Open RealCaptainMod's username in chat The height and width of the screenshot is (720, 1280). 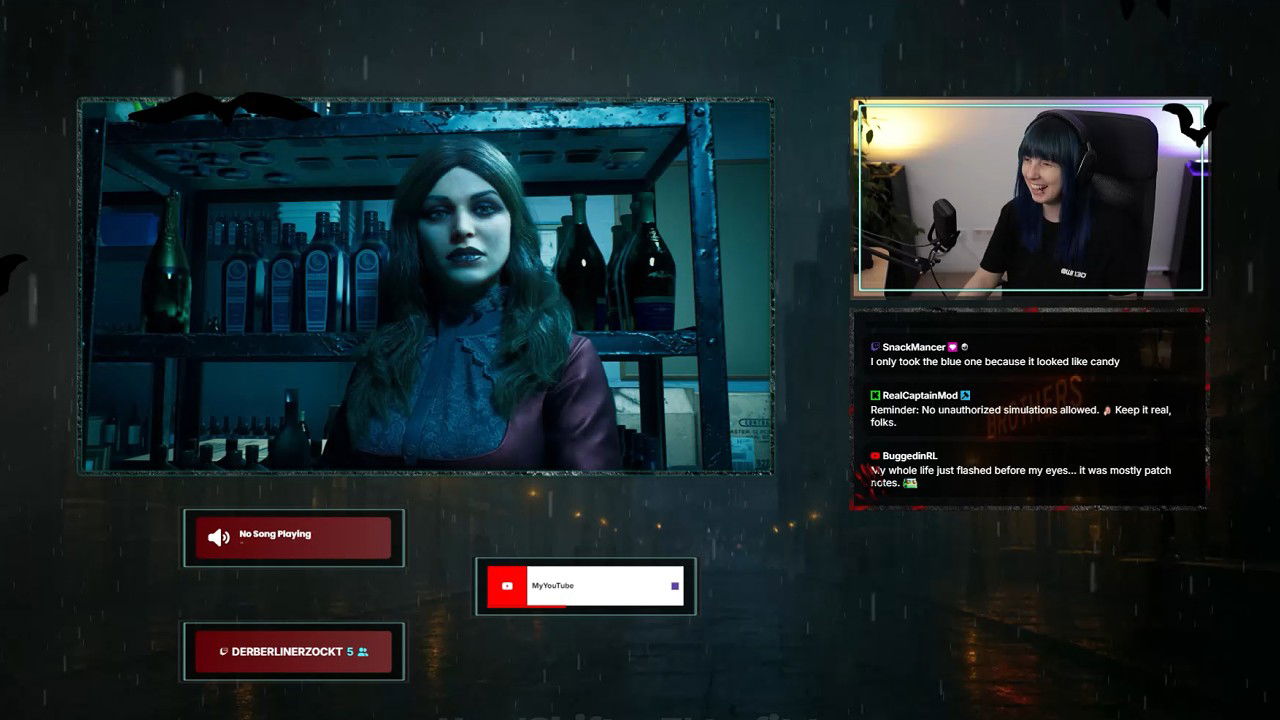point(919,396)
